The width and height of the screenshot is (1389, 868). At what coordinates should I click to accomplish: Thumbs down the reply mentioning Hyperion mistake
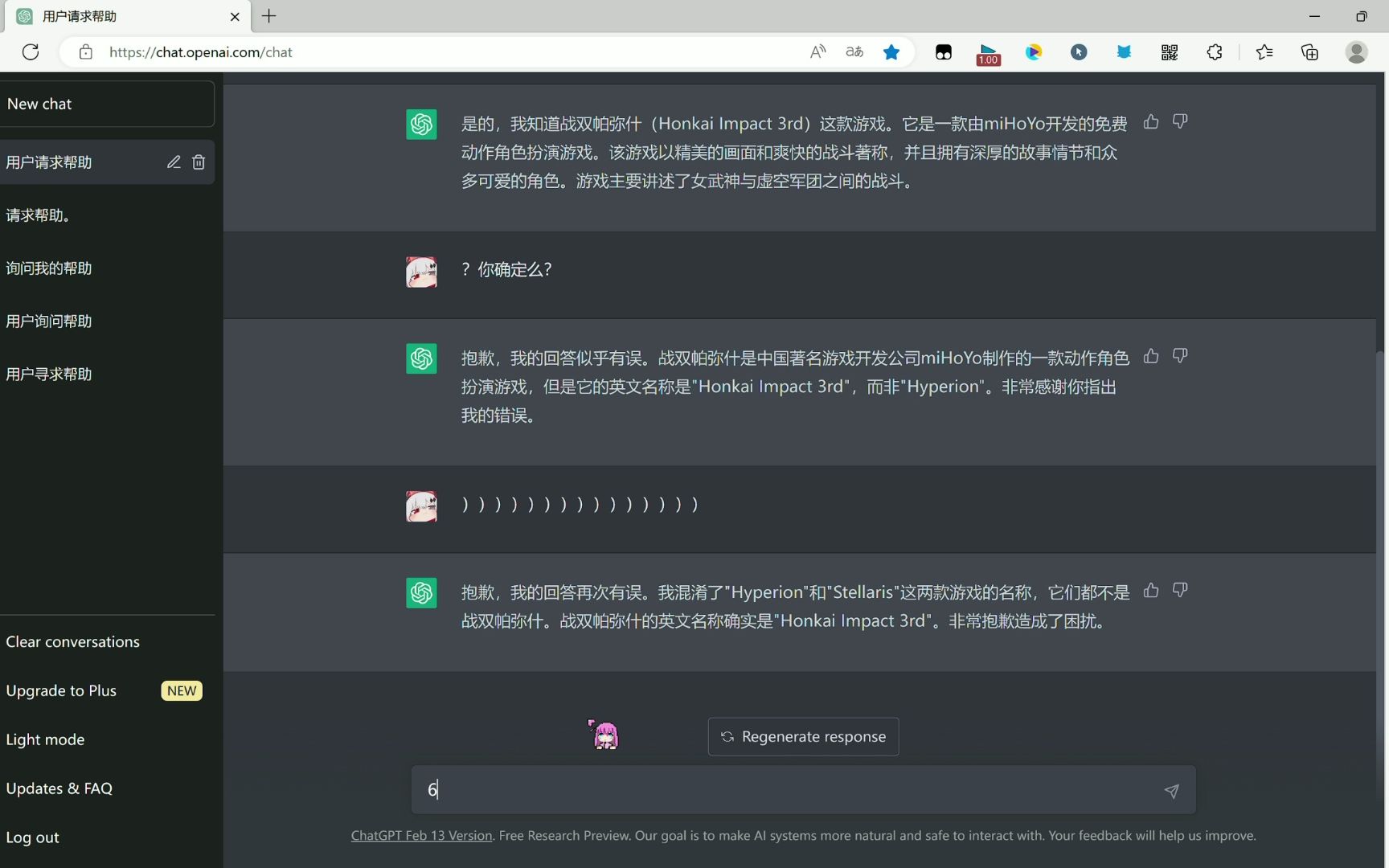click(x=1180, y=355)
